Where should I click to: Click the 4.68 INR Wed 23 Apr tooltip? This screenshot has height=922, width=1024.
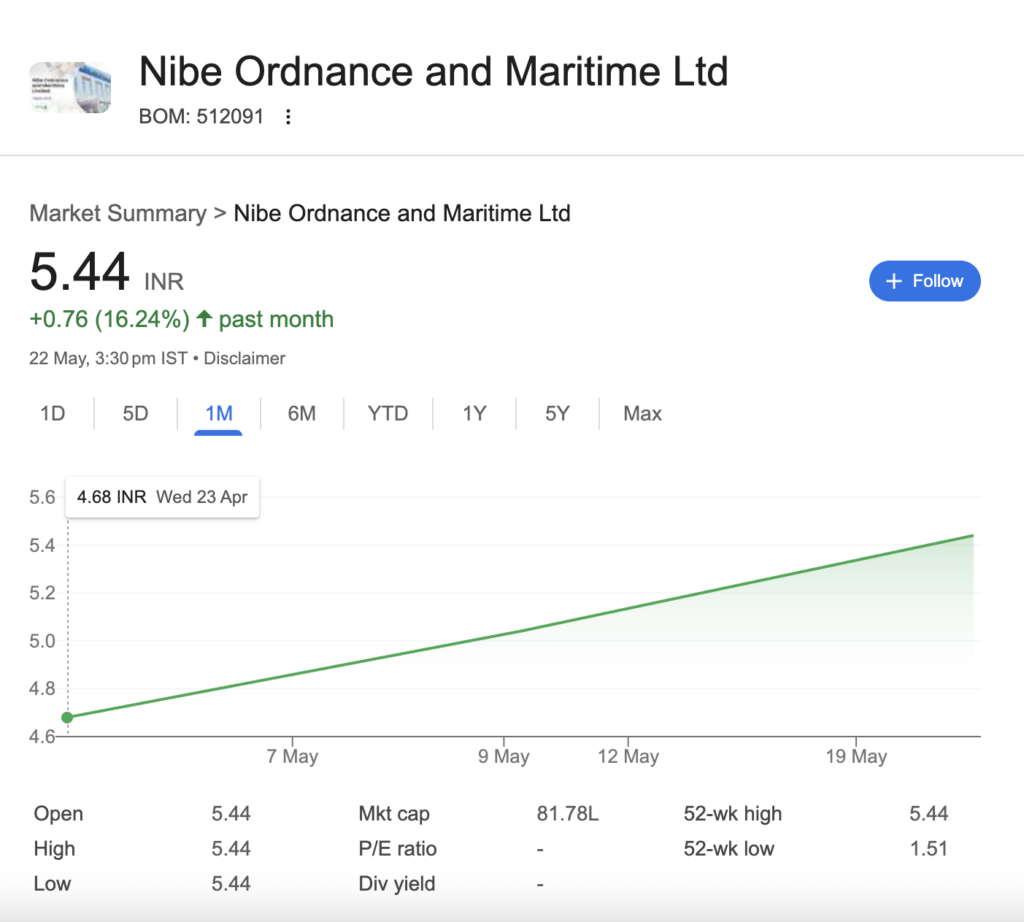point(162,498)
